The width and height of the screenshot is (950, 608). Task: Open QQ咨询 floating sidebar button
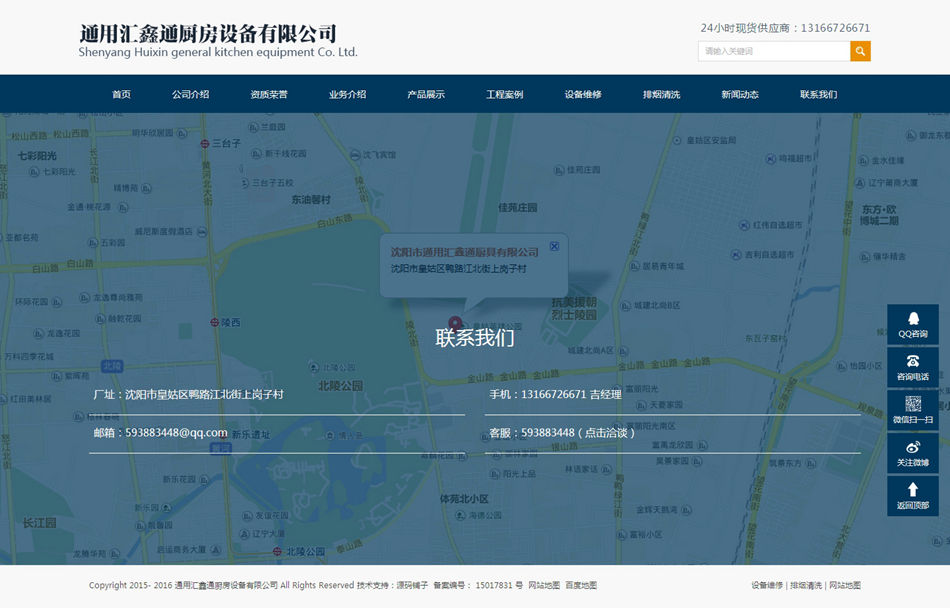tap(912, 324)
